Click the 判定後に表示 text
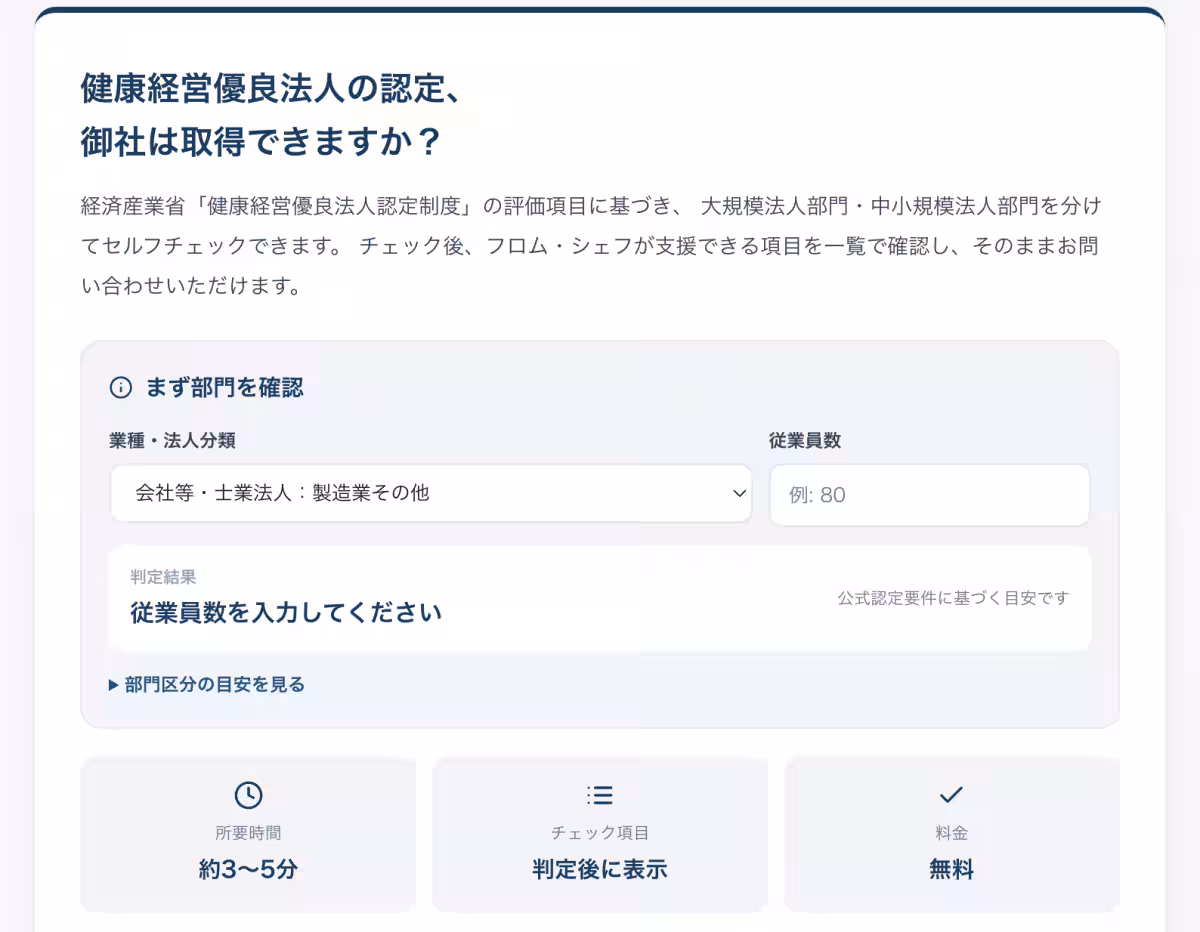Screen dimensions: 1200x932 tap(600, 869)
